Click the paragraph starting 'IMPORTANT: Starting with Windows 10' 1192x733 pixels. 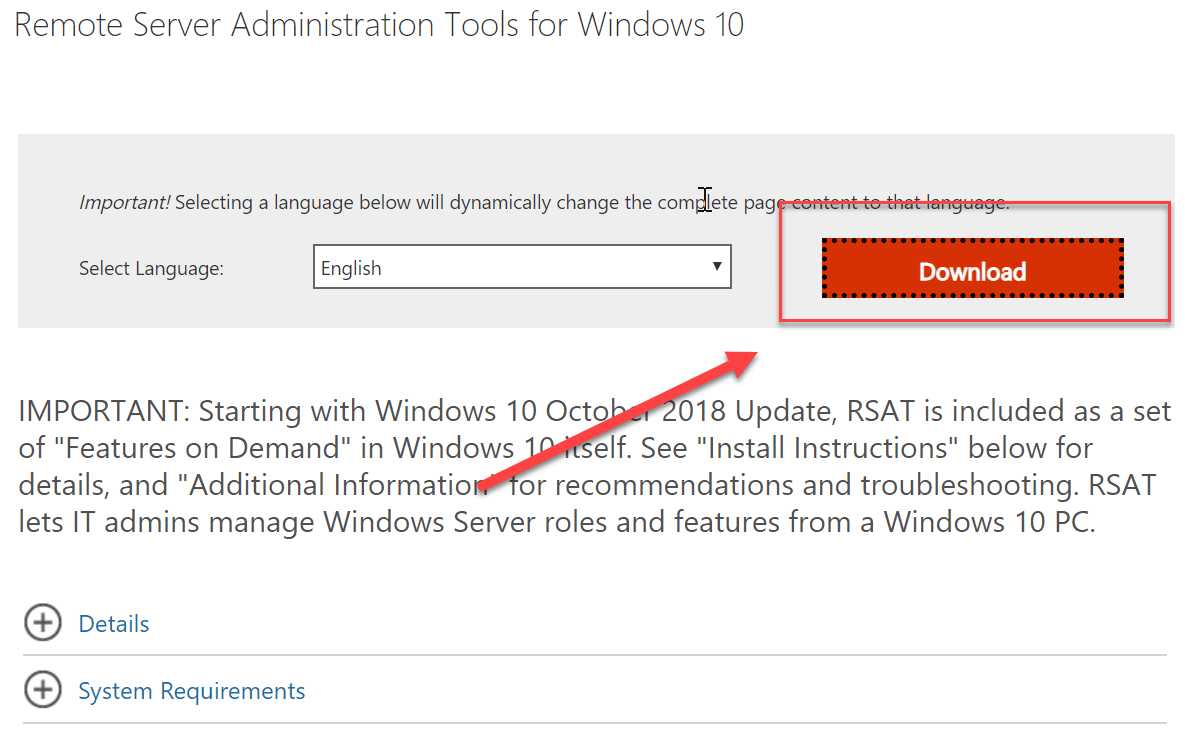click(x=594, y=466)
